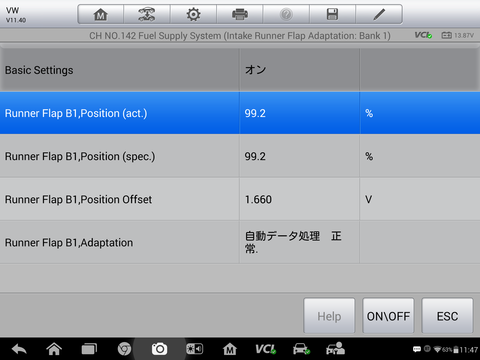Image resolution: width=480 pixels, height=360 pixels.
Task: Click the Help button
Action: (329, 316)
